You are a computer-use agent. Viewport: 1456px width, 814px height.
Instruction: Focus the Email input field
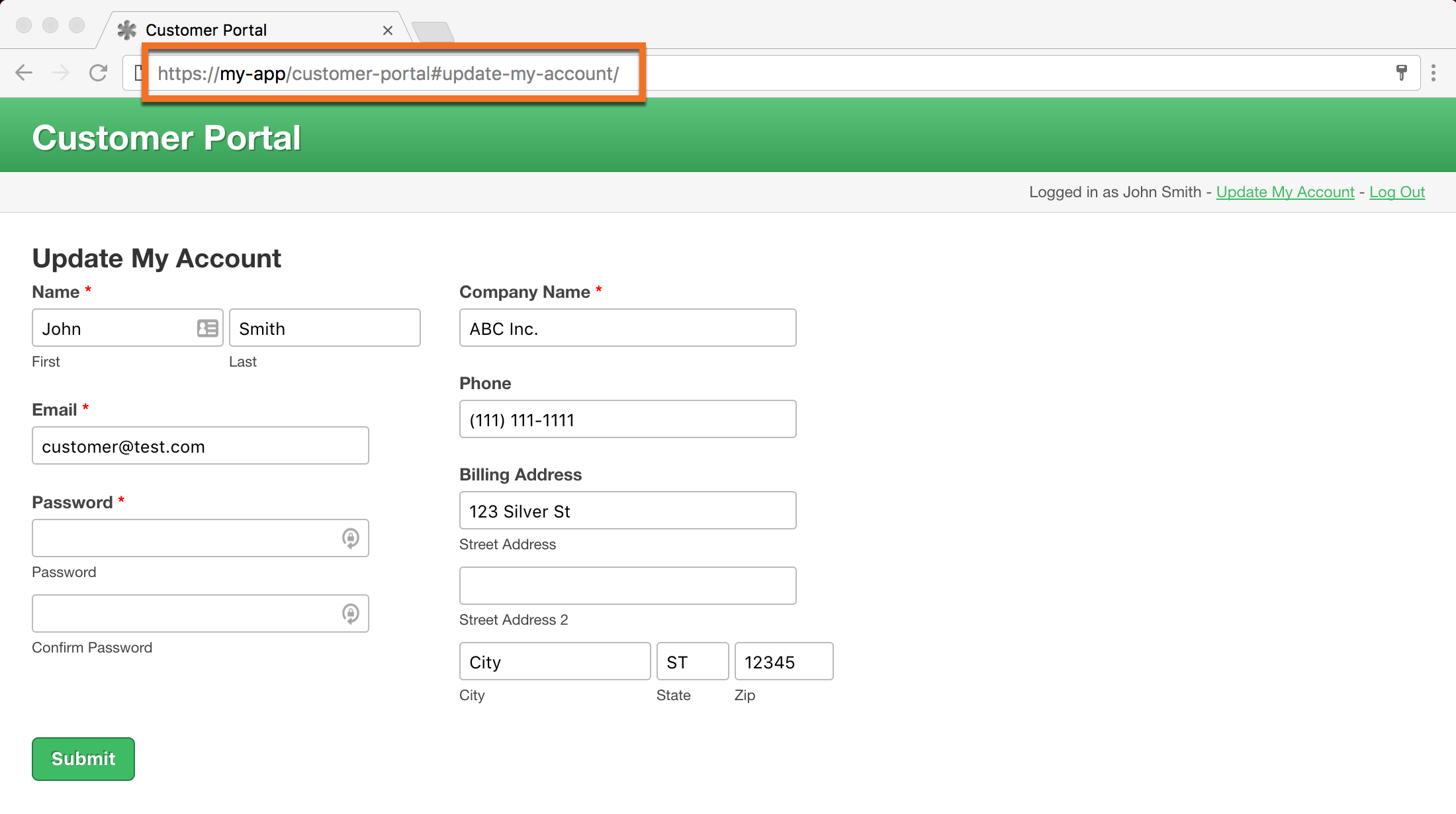(x=200, y=446)
